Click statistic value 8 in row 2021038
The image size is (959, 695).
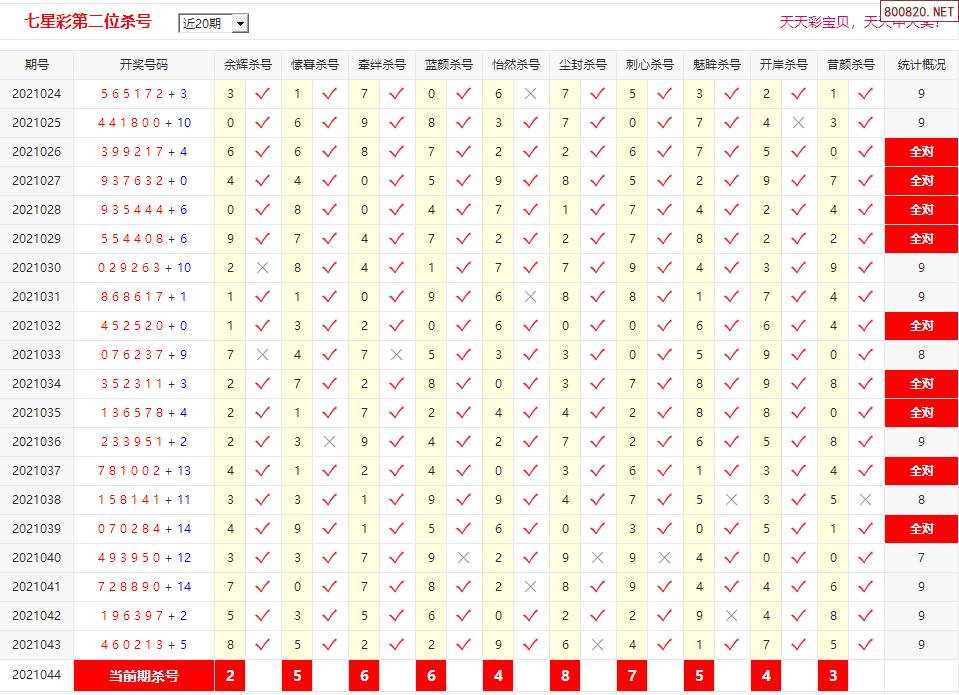click(x=921, y=500)
